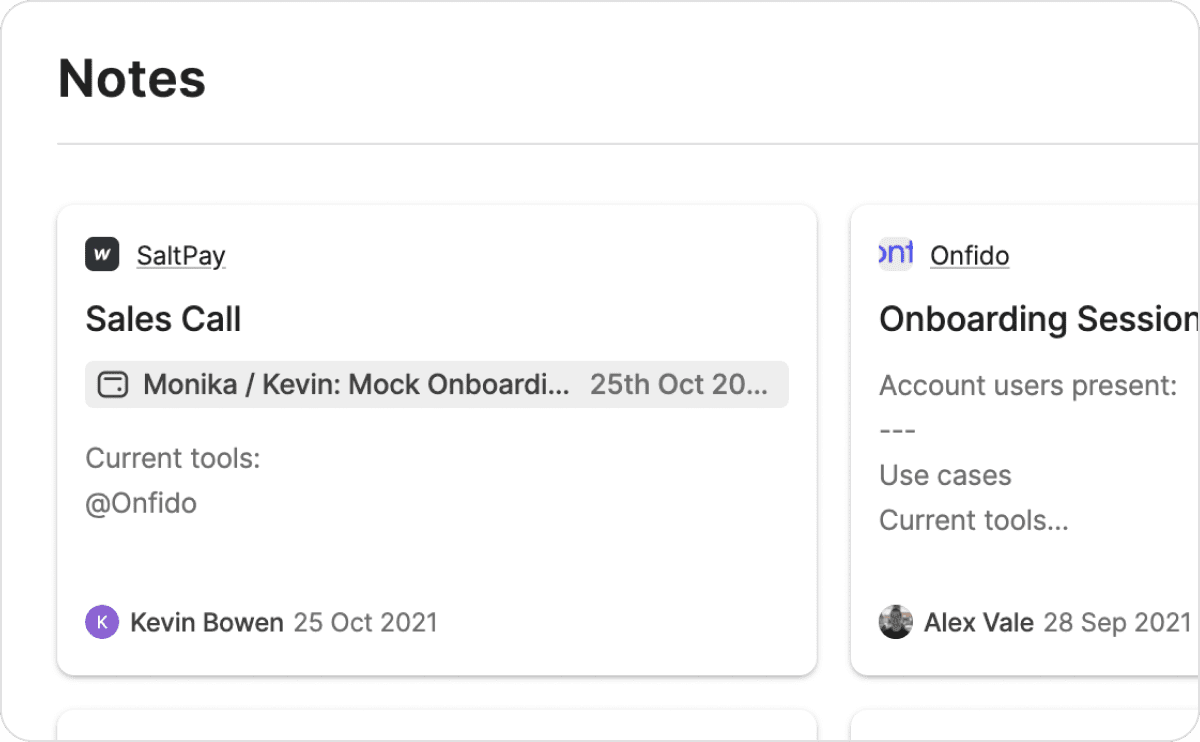This screenshot has height=742, width=1200.
Task: Click the Notes page heading
Action: [x=132, y=79]
